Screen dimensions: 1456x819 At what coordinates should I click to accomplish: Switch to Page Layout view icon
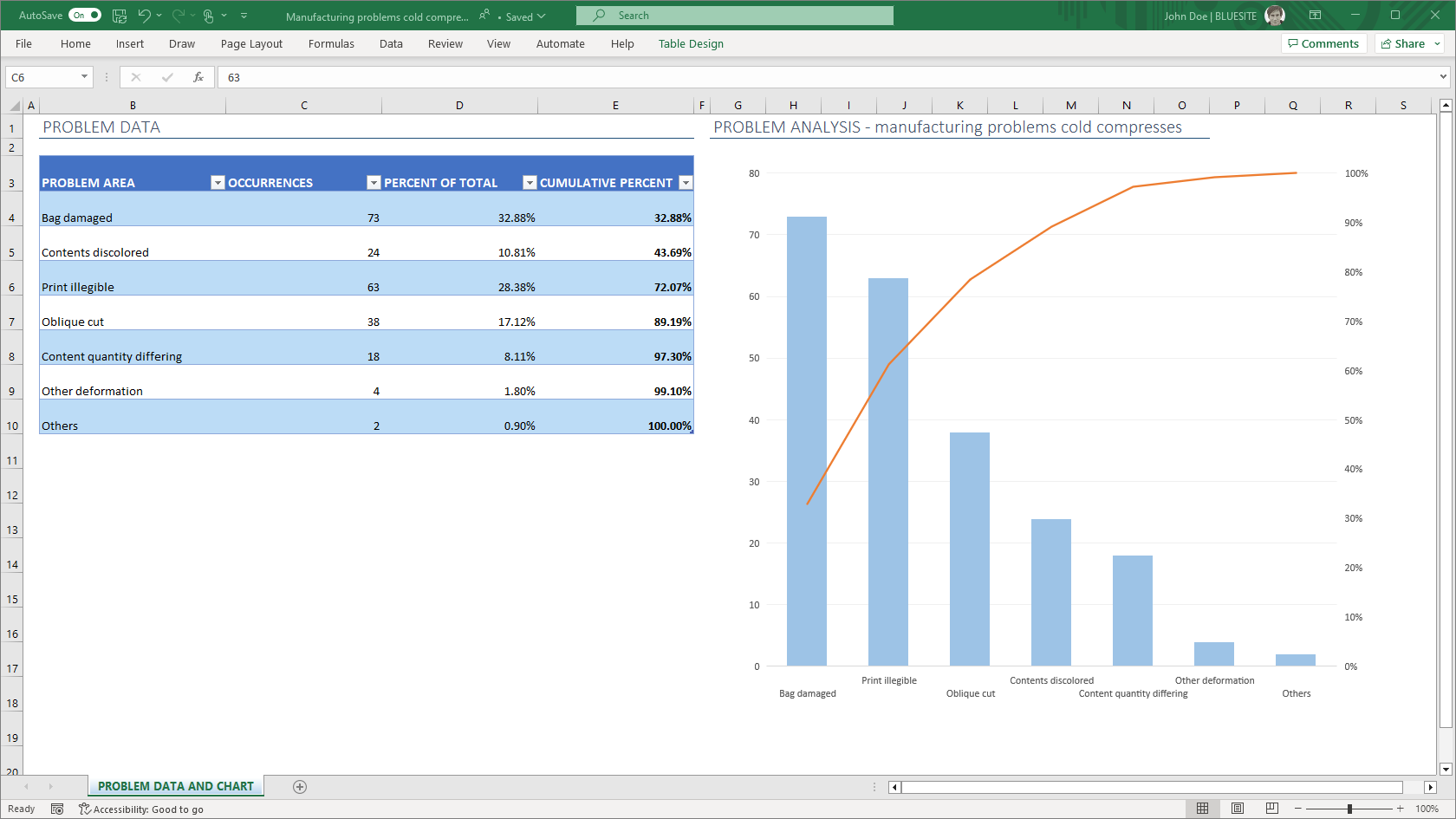(1238, 809)
